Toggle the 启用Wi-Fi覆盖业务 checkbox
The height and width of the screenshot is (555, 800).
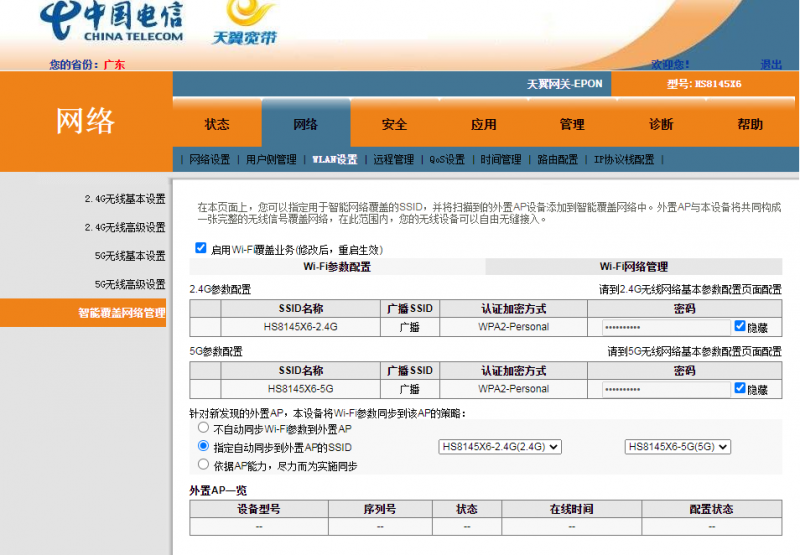tap(201, 248)
